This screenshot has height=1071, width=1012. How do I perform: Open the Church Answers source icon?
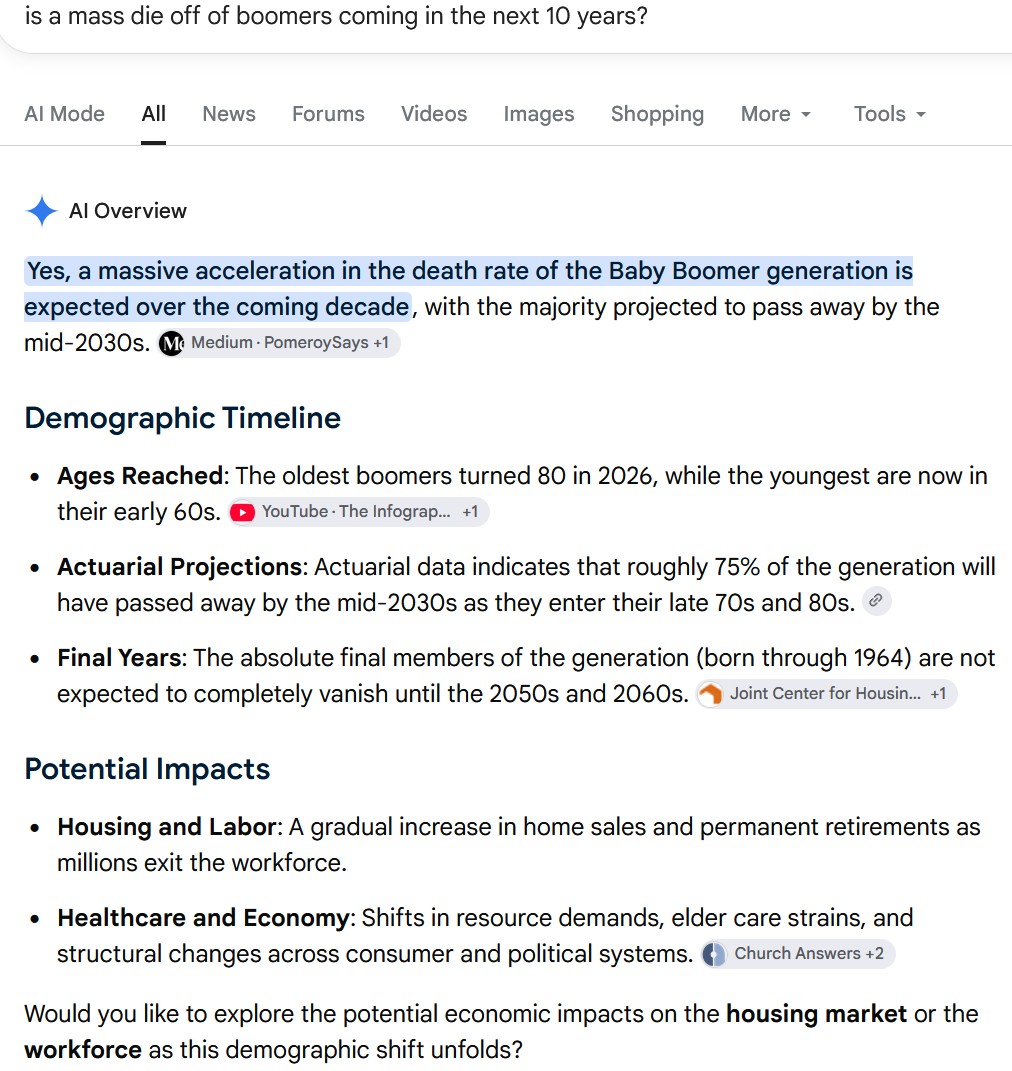[714, 954]
